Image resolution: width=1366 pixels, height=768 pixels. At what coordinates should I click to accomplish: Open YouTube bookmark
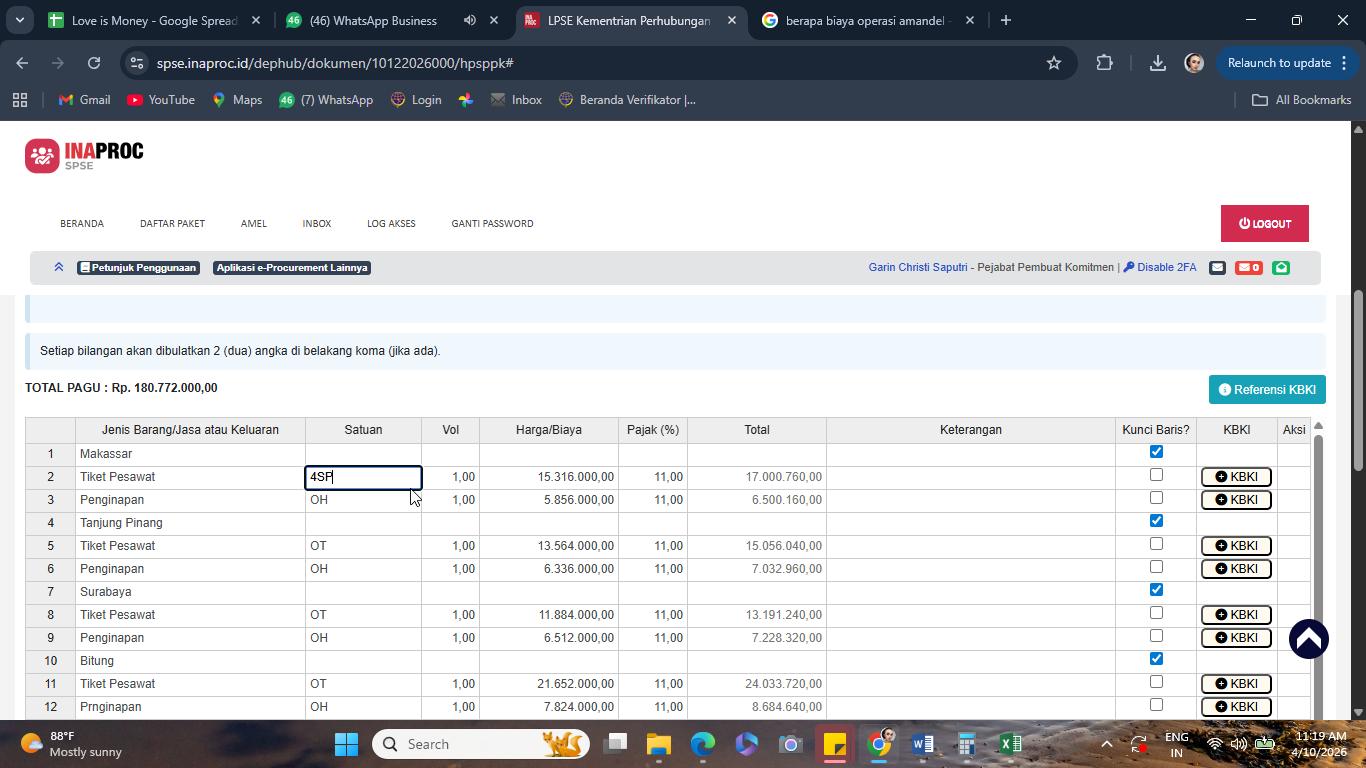point(160,100)
